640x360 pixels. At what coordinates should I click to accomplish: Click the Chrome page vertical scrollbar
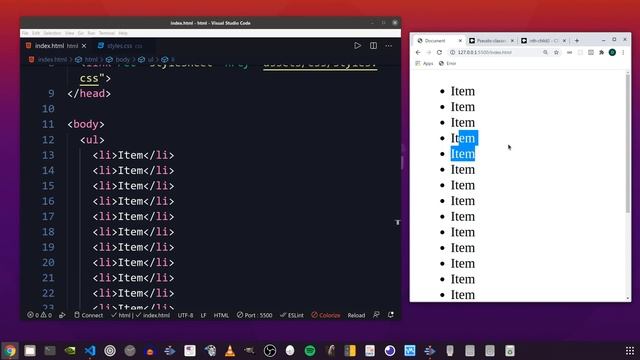pyautogui.click(x=628, y=143)
